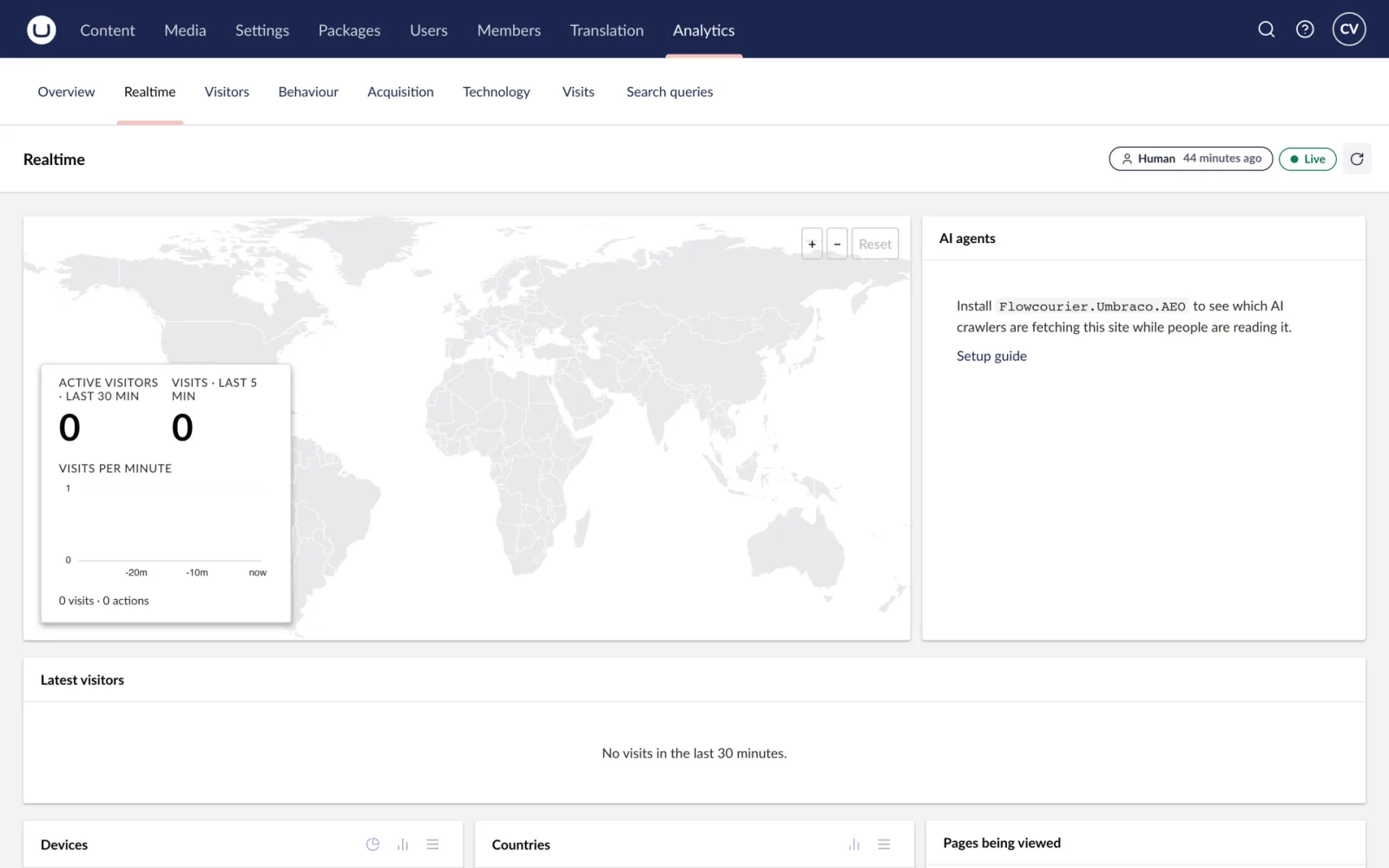Switch to the Behaviour tab
The image size is (1389, 868).
(308, 92)
